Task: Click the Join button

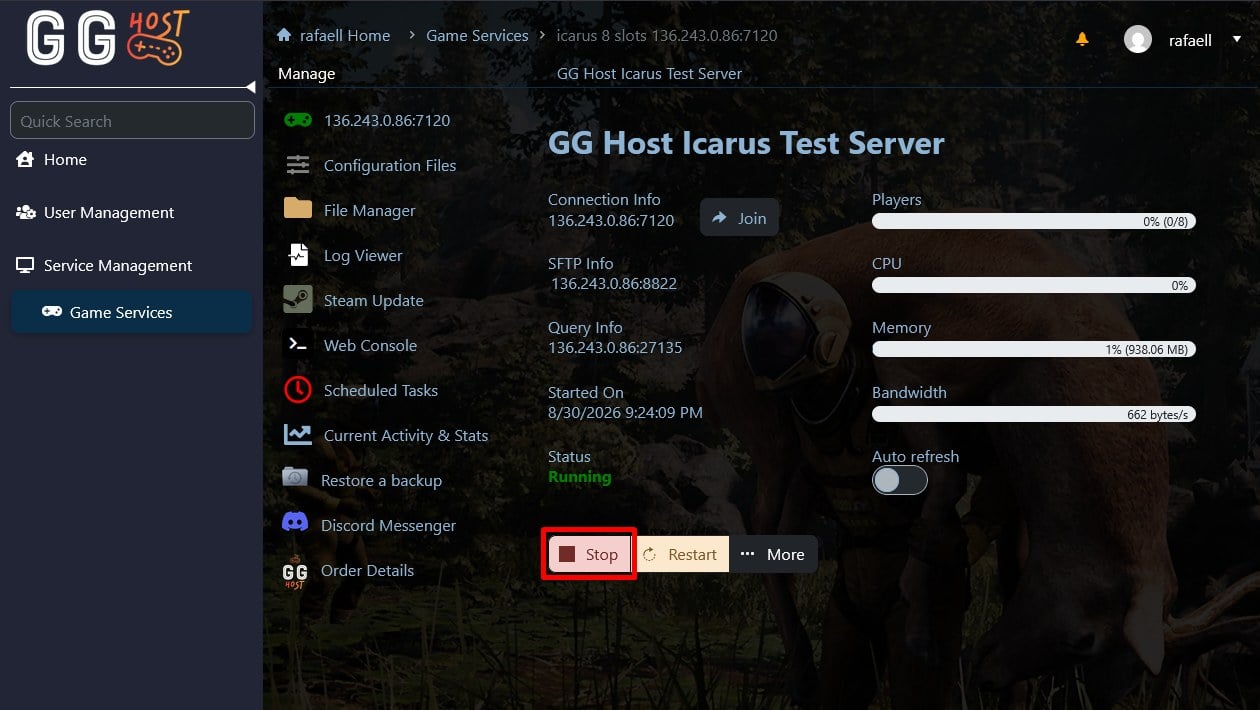Action: pyautogui.click(x=739, y=218)
